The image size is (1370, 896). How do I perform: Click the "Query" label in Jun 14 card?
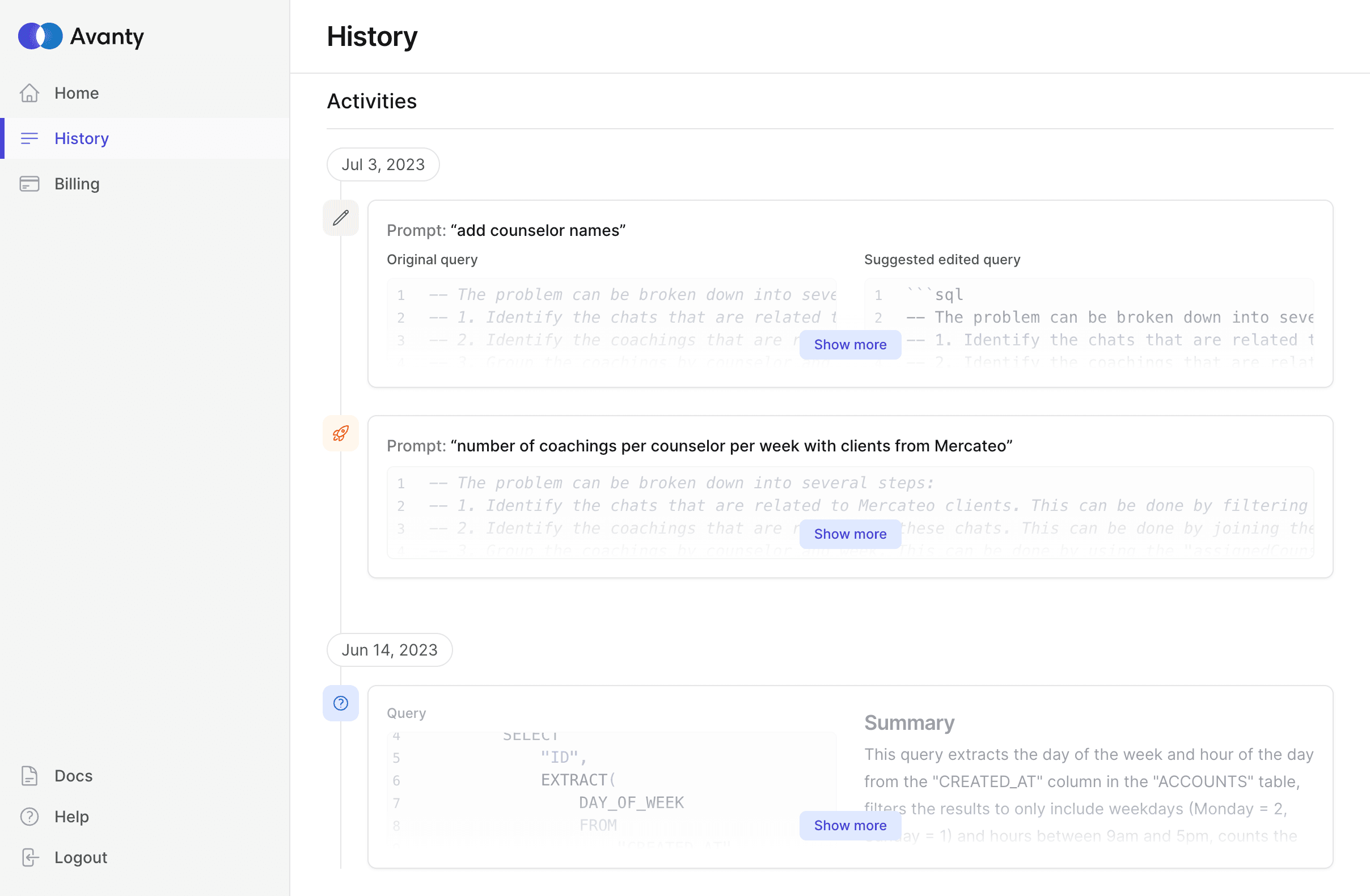407,713
